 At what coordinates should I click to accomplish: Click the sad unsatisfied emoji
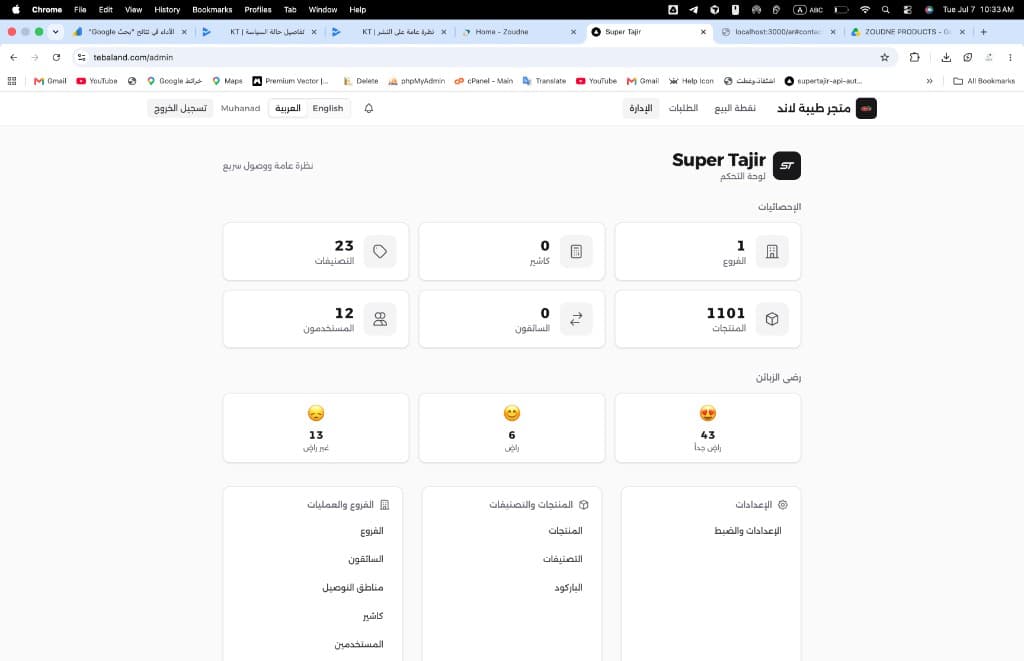[316, 413]
